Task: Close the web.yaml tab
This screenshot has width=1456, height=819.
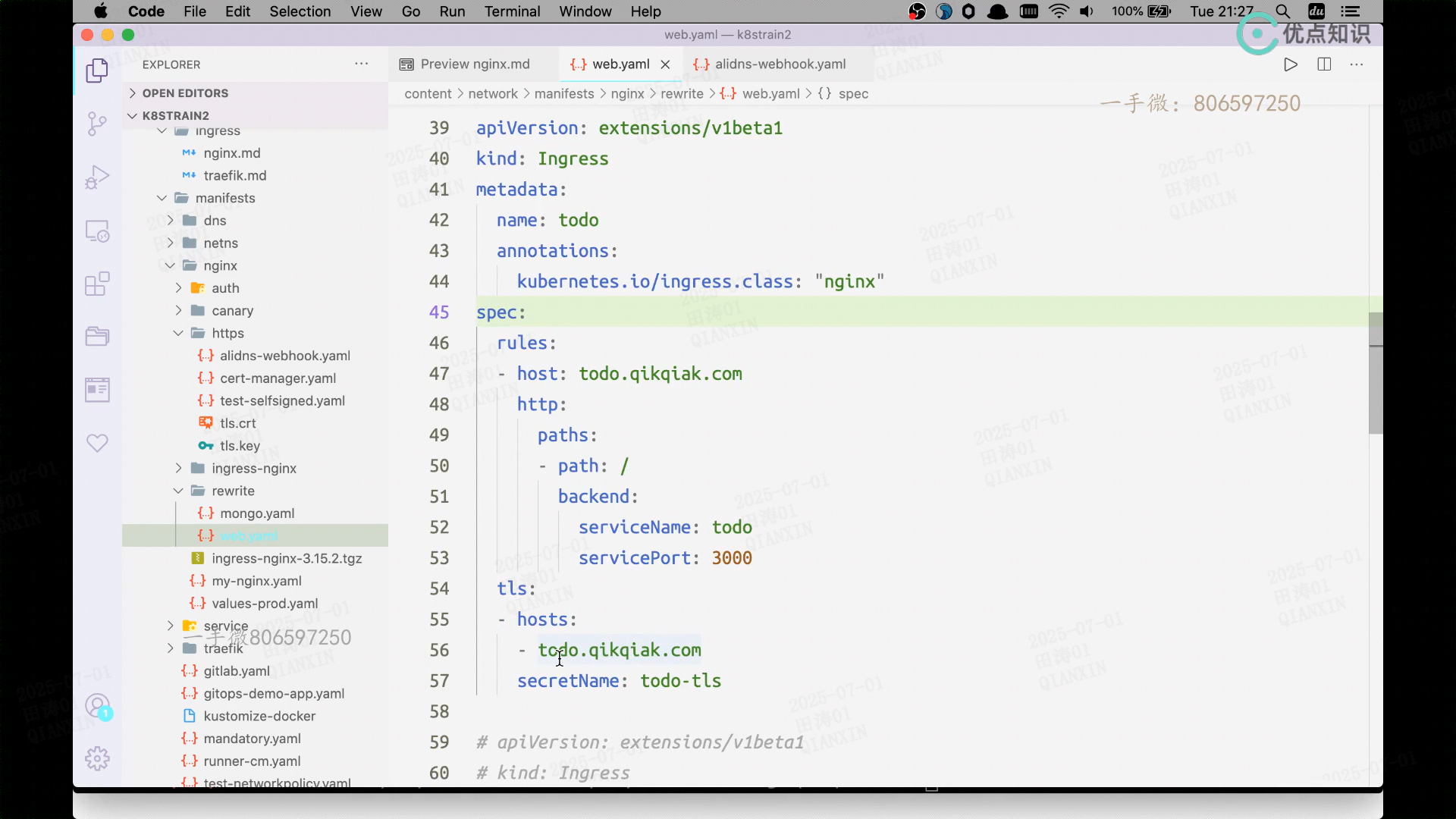Action: click(665, 64)
